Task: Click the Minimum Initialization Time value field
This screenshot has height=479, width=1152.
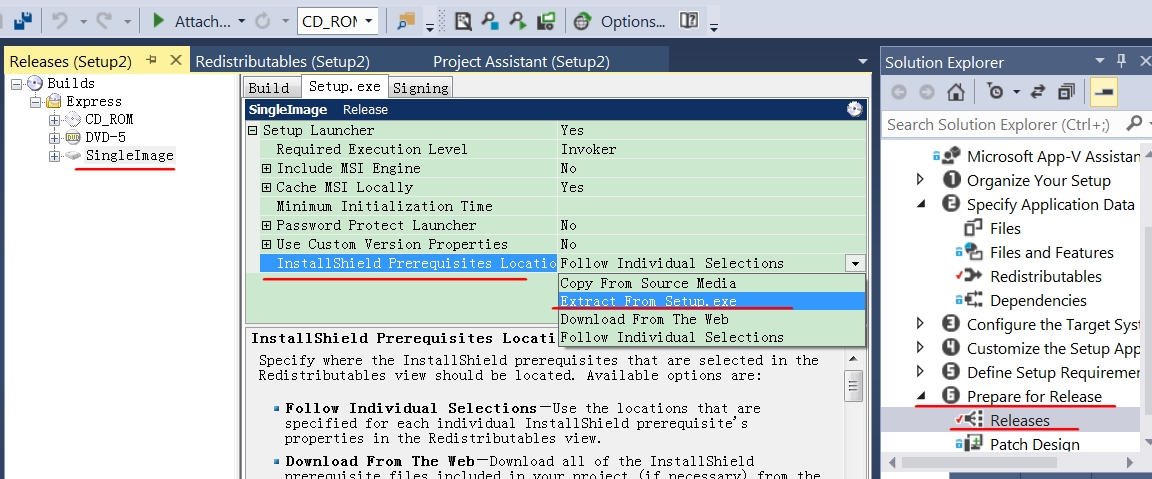Action: (x=710, y=206)
